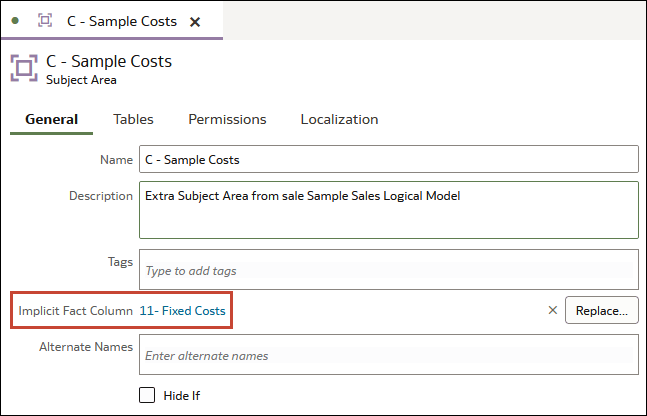The height and width of the screenshot is (416, 647).
Task: Click the large Subject Area header icon
Action: [x=24, y=68]
